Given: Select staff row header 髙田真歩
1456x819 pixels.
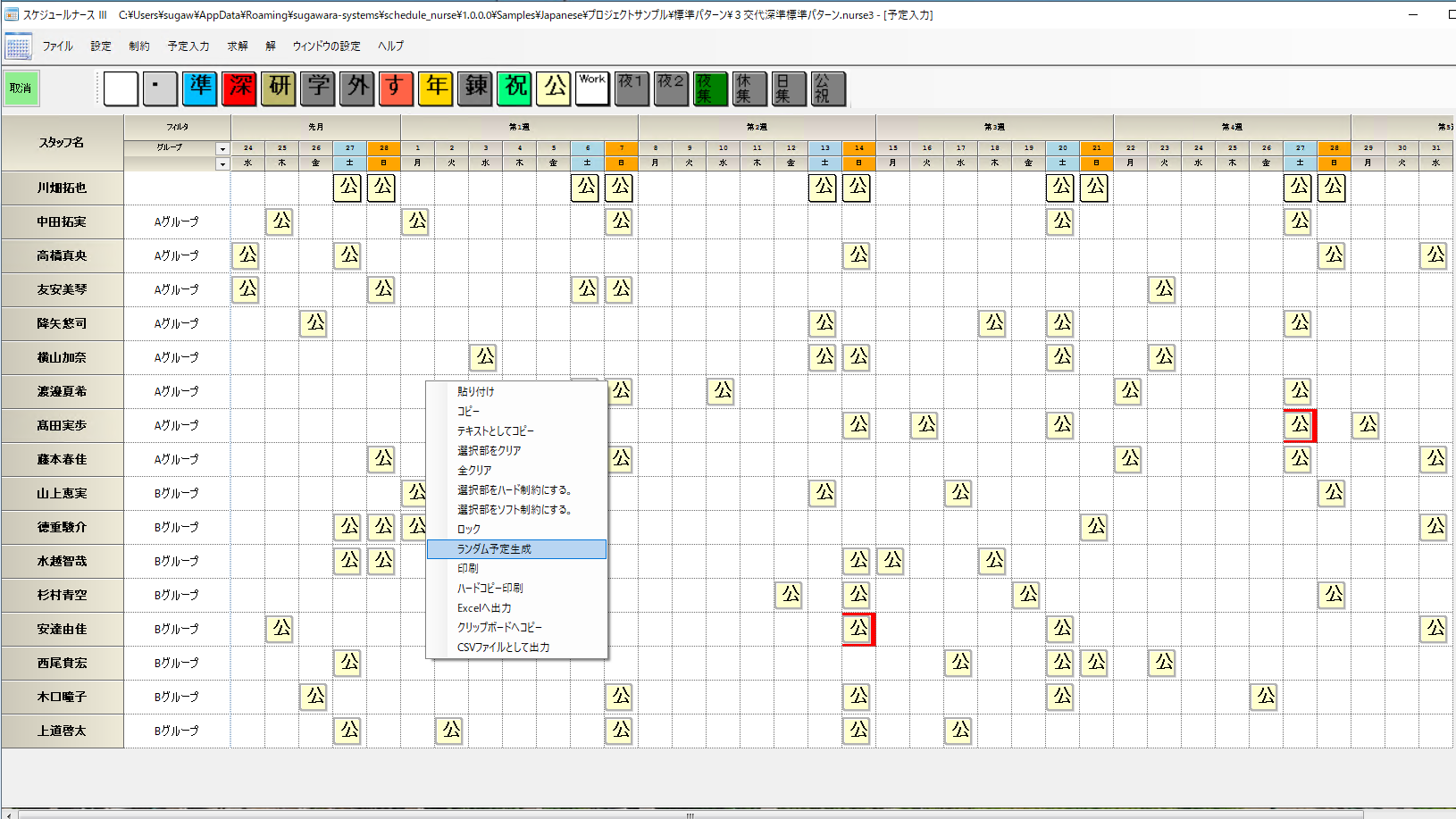Looking at the screenshot, I should [x=63, y=426].
